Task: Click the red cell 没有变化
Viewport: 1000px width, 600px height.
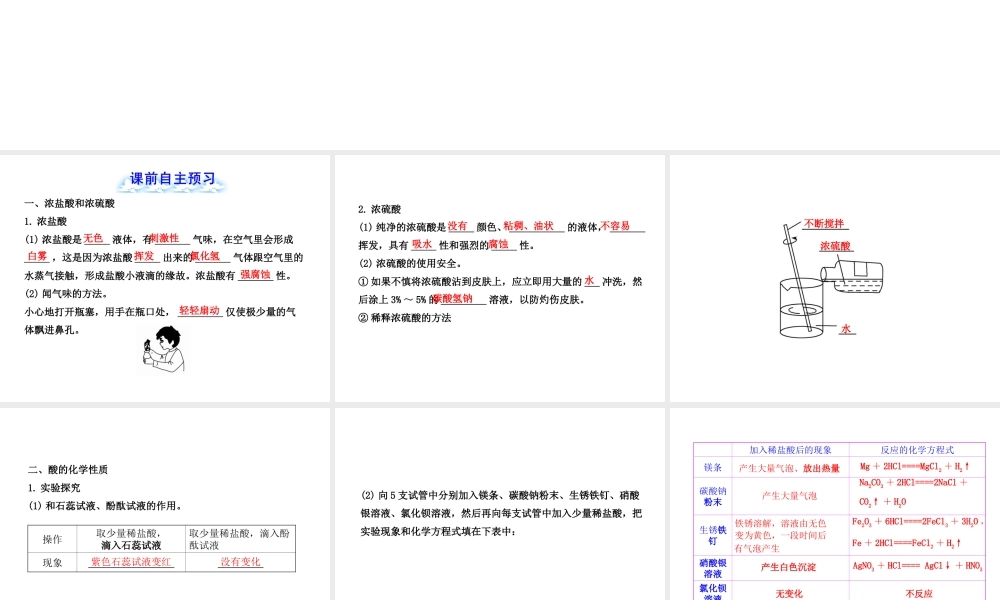Action: pyautogui.click(x=240, y=562)
